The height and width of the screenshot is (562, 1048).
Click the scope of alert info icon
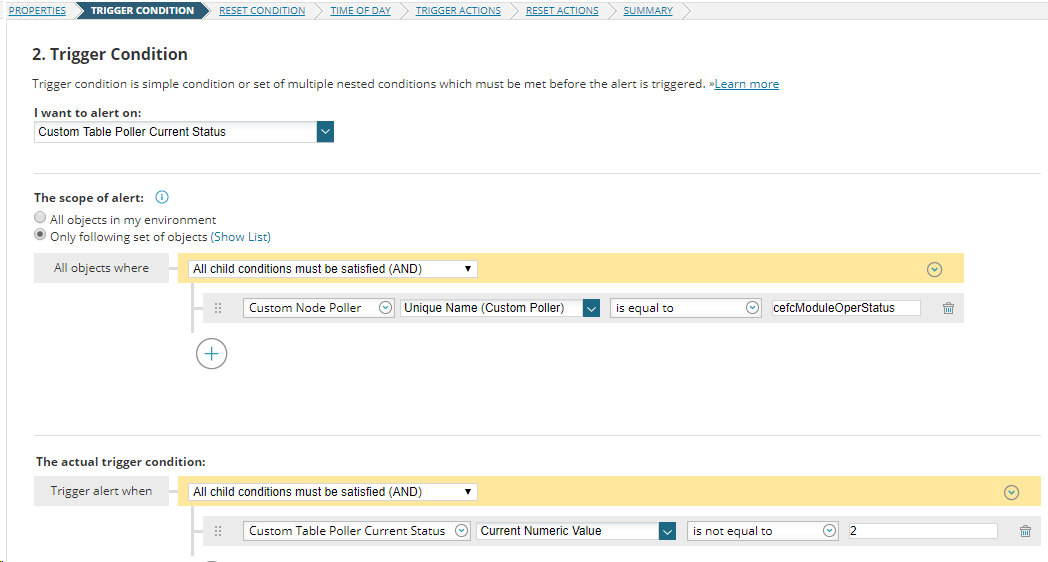point(162,197)
